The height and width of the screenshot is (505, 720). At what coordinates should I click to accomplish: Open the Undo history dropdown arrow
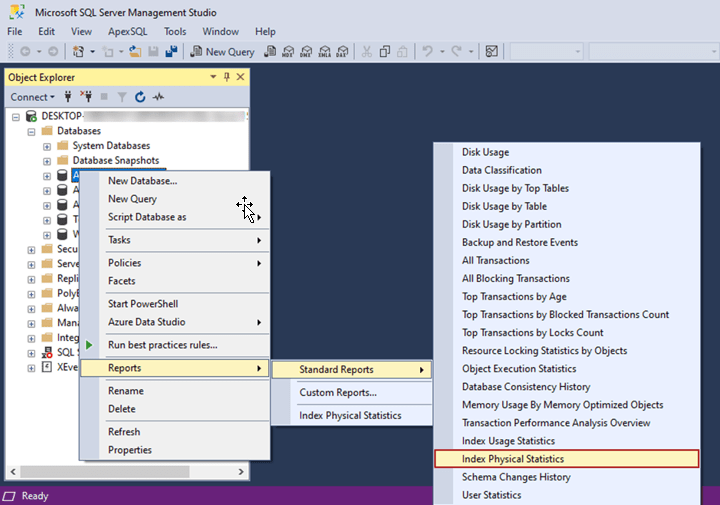click(x=442, y=52)
